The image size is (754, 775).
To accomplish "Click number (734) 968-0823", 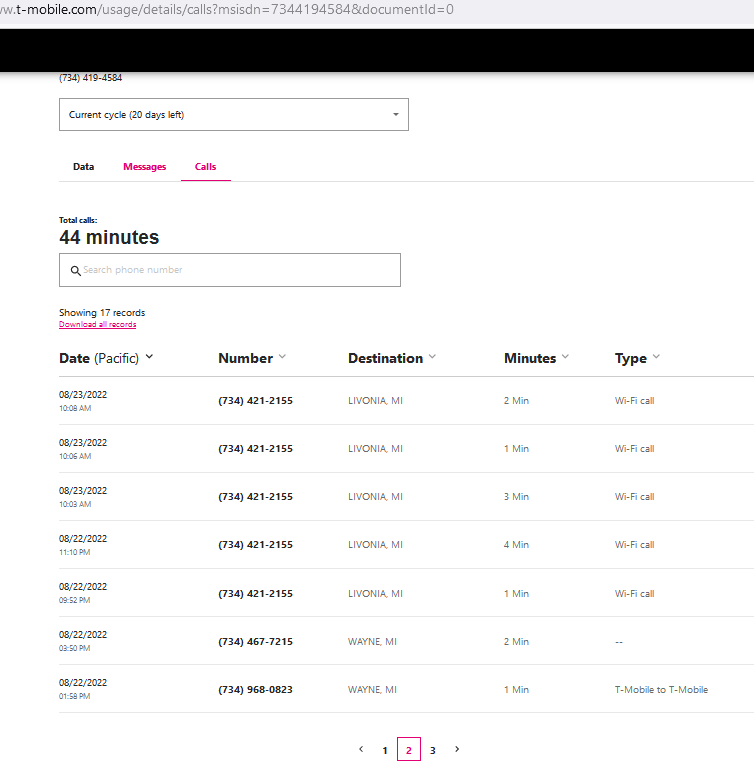I will [255, 689].
